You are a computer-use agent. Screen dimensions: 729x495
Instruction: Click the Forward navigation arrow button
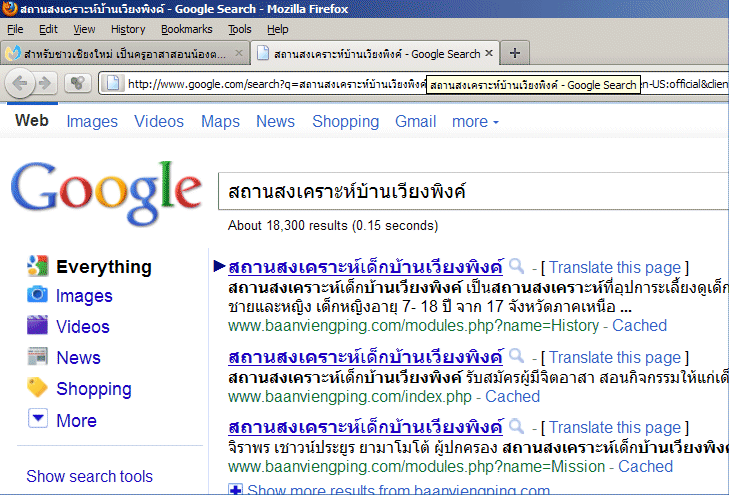45,84
